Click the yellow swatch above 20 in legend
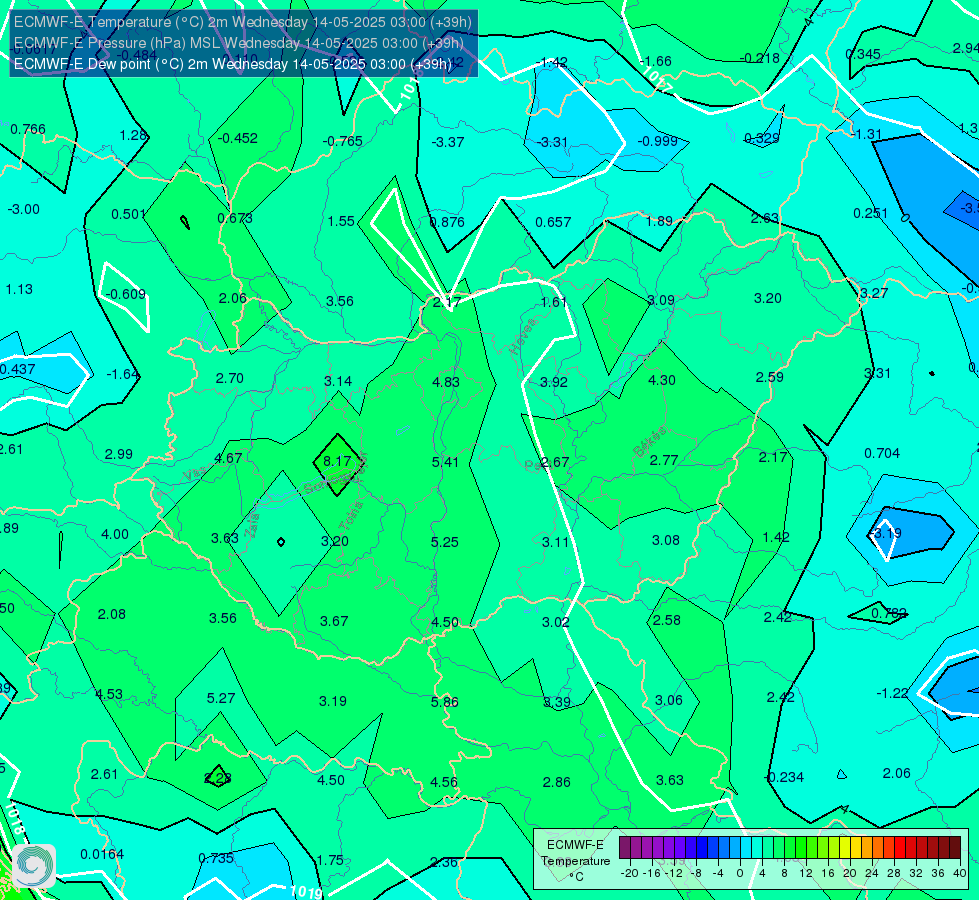The height and width of the screenshot is (900, 979). coord(845,848)
